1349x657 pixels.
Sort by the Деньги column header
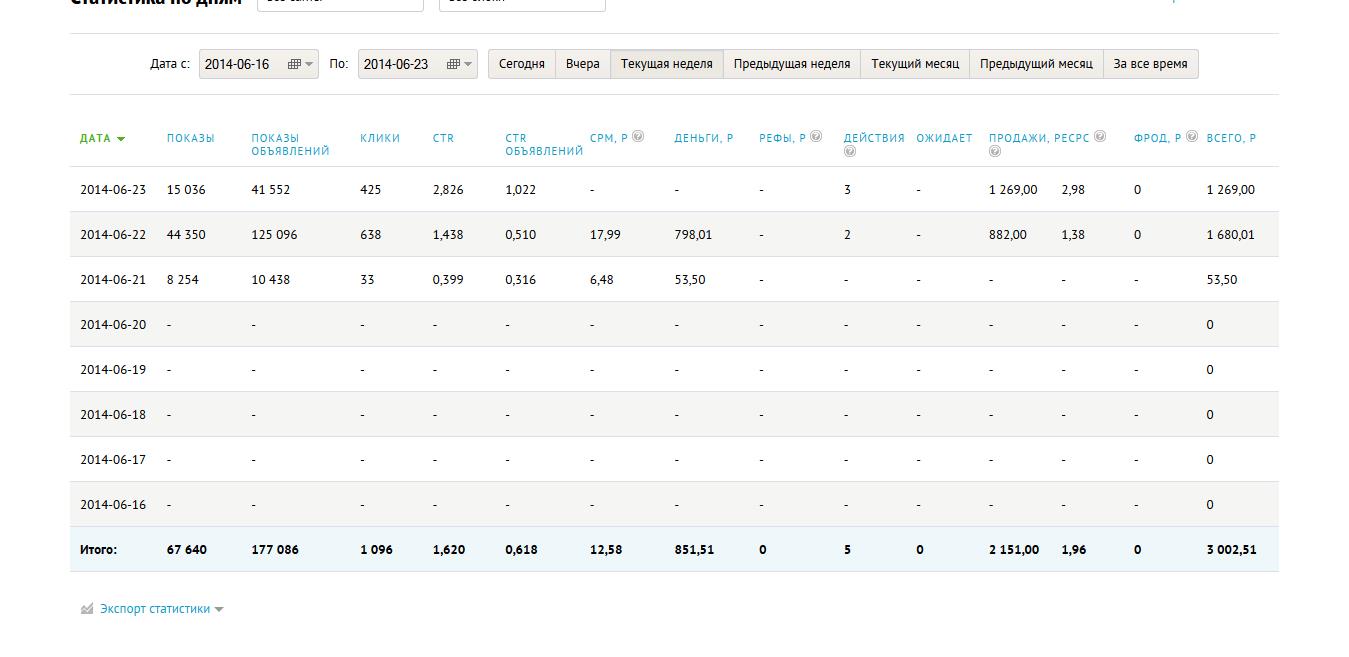click(x=703, y=138)
